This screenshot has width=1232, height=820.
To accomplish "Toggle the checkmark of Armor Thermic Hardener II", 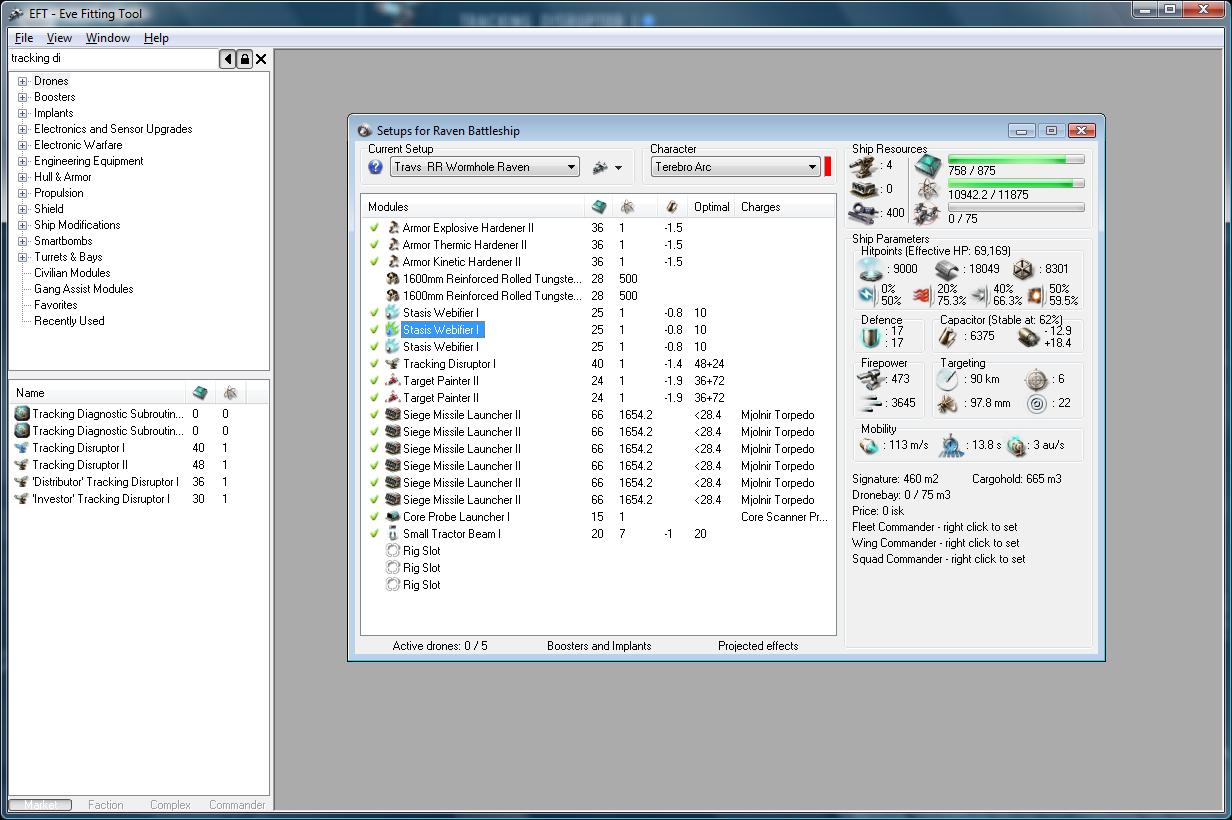I will pos(375,245).
